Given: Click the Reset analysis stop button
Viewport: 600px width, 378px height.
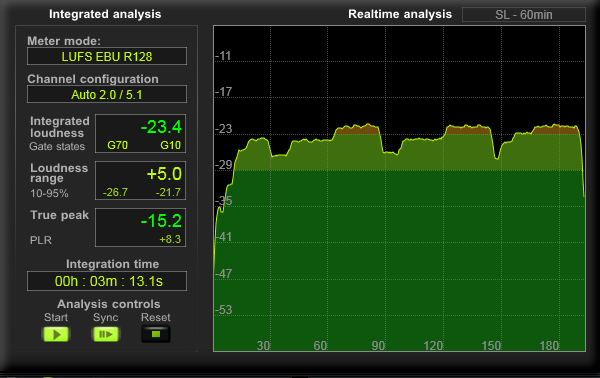Looking at the screenshot, I should click(156, 334).
